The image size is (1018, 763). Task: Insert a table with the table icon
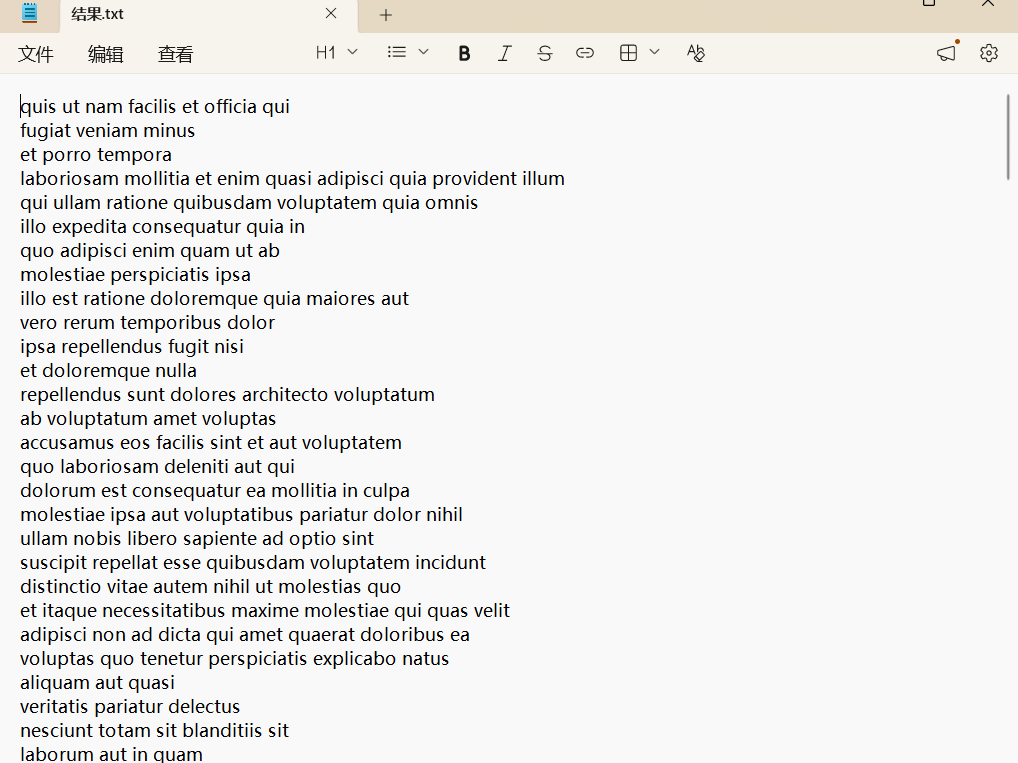click(628, 53)
